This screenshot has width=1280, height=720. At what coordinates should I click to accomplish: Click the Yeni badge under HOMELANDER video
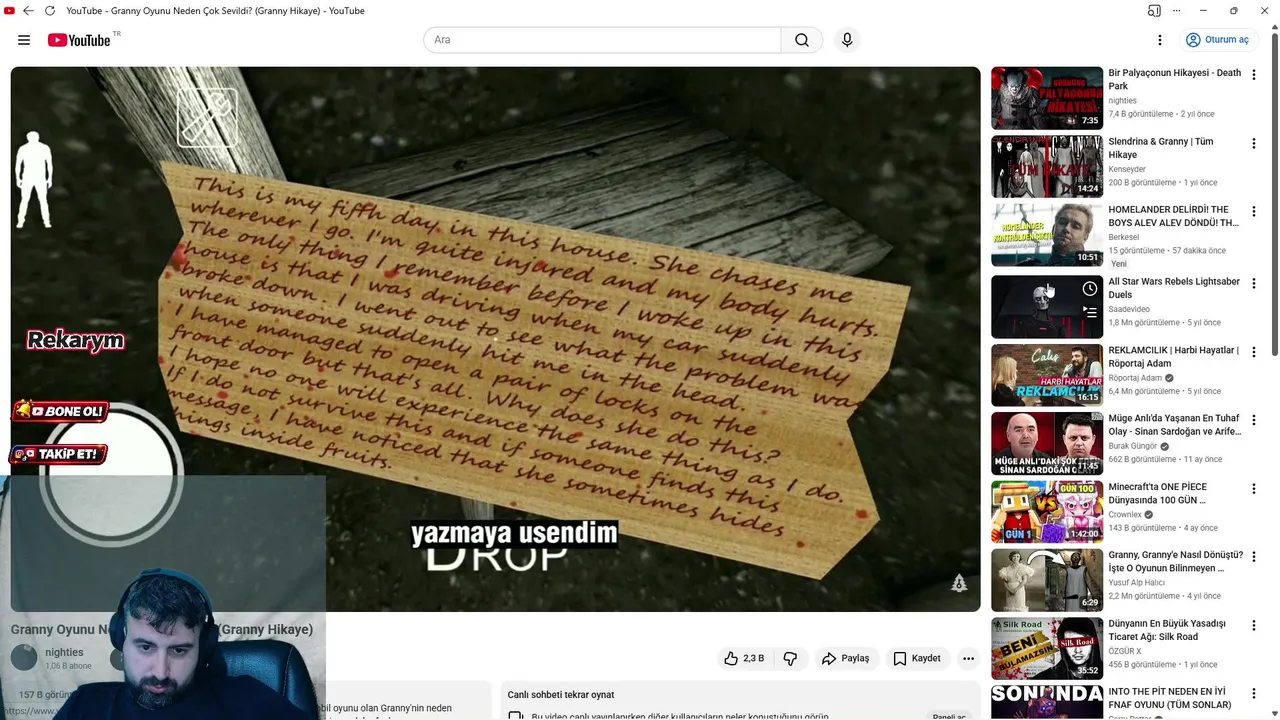tap(1119, 264)
